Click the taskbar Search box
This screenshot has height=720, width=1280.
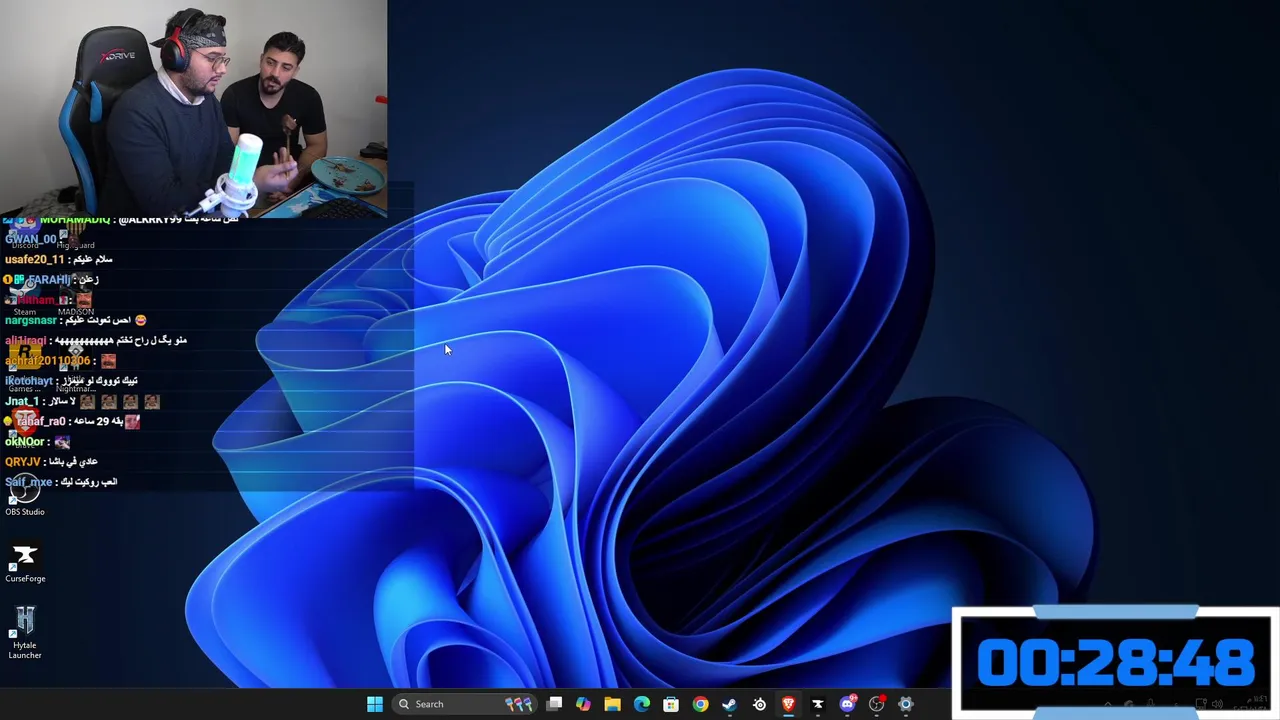click(x=464, y=704)
